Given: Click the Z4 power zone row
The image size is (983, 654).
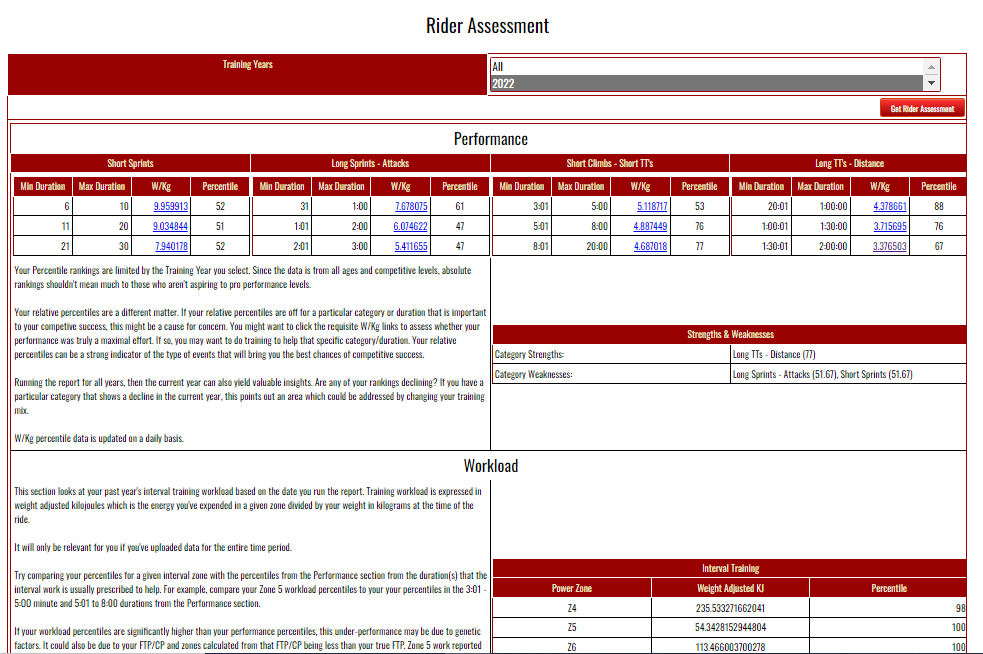Looking at the screenshot, I should (x=571, y=608).
